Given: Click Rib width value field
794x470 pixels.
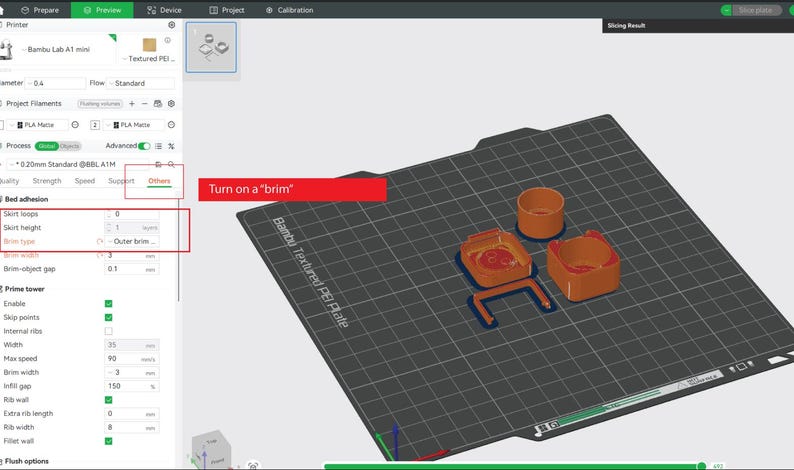Looking at the screenshot, I should [132, 427].
